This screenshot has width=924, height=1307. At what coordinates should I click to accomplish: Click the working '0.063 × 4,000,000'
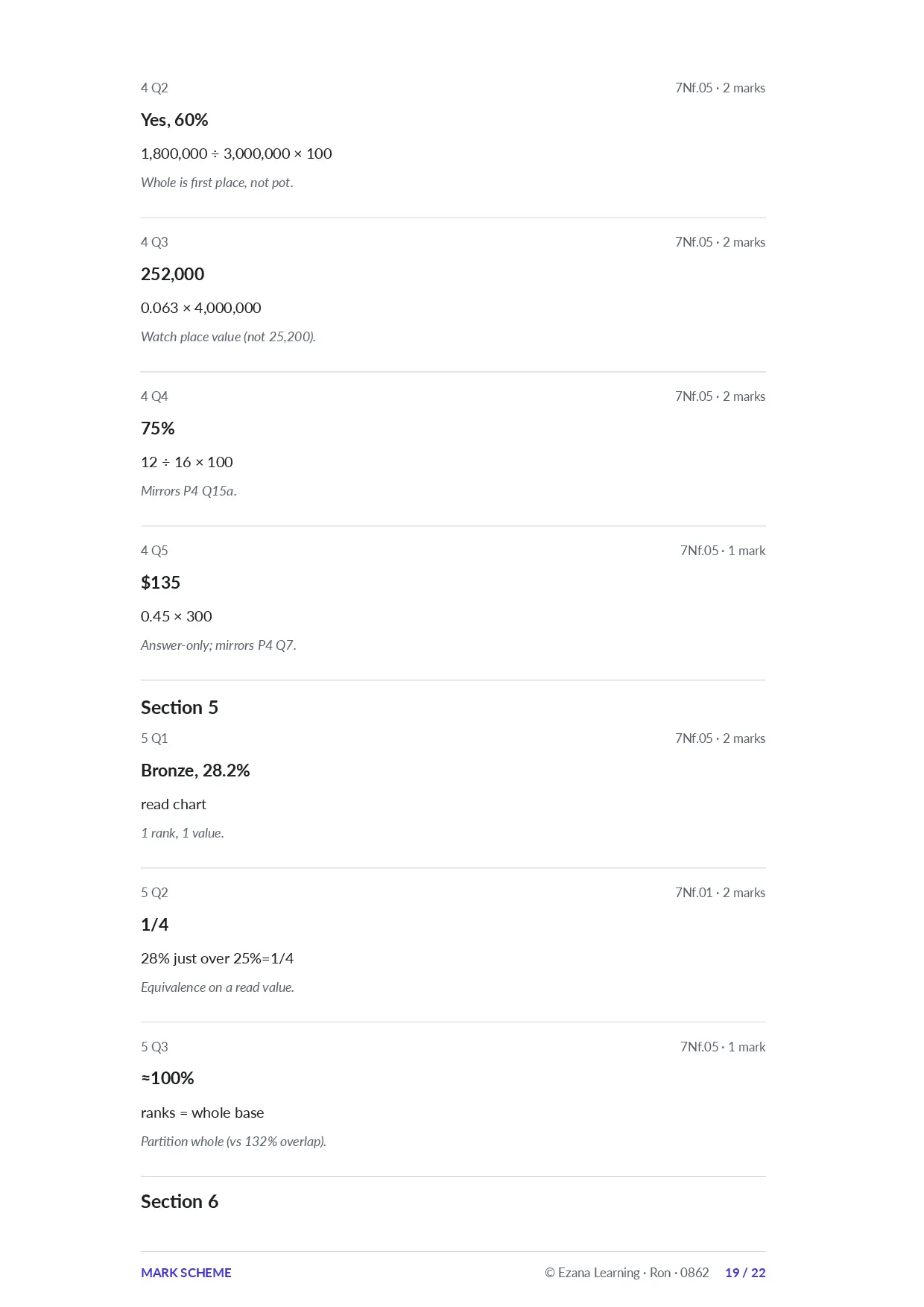[201, 308]
